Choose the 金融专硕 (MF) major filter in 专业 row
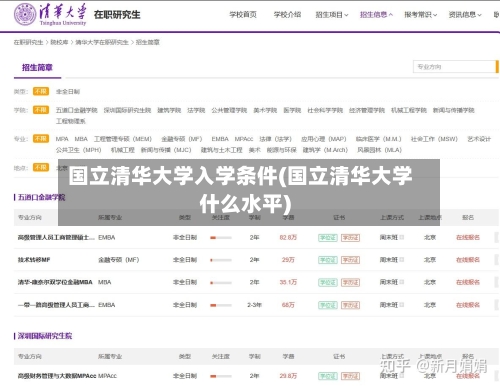This screenshot has width=500, height=386. tap(182, 139)
